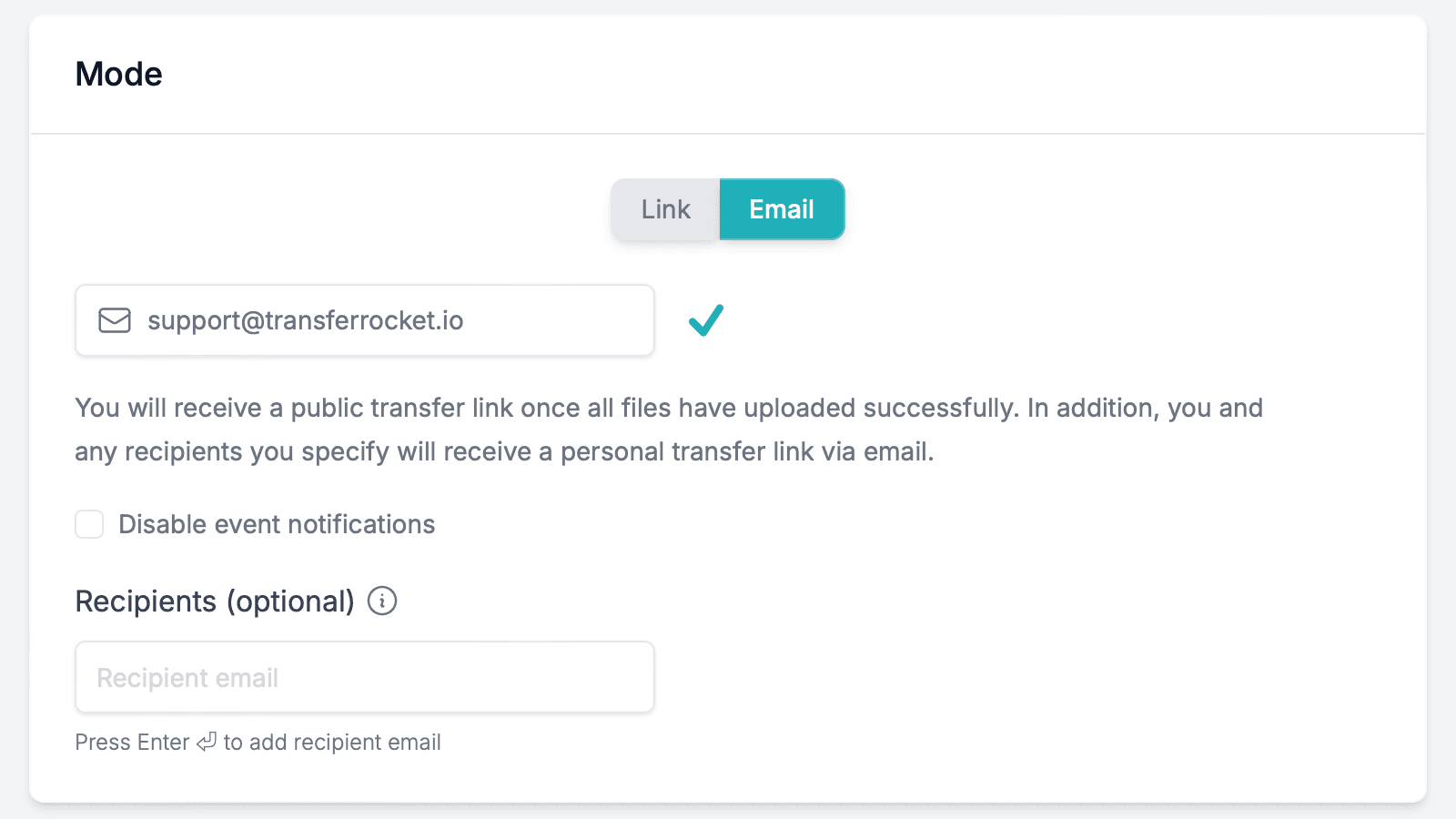
Task: Click the teal checkmark validation icon
Action: point(706,320)
